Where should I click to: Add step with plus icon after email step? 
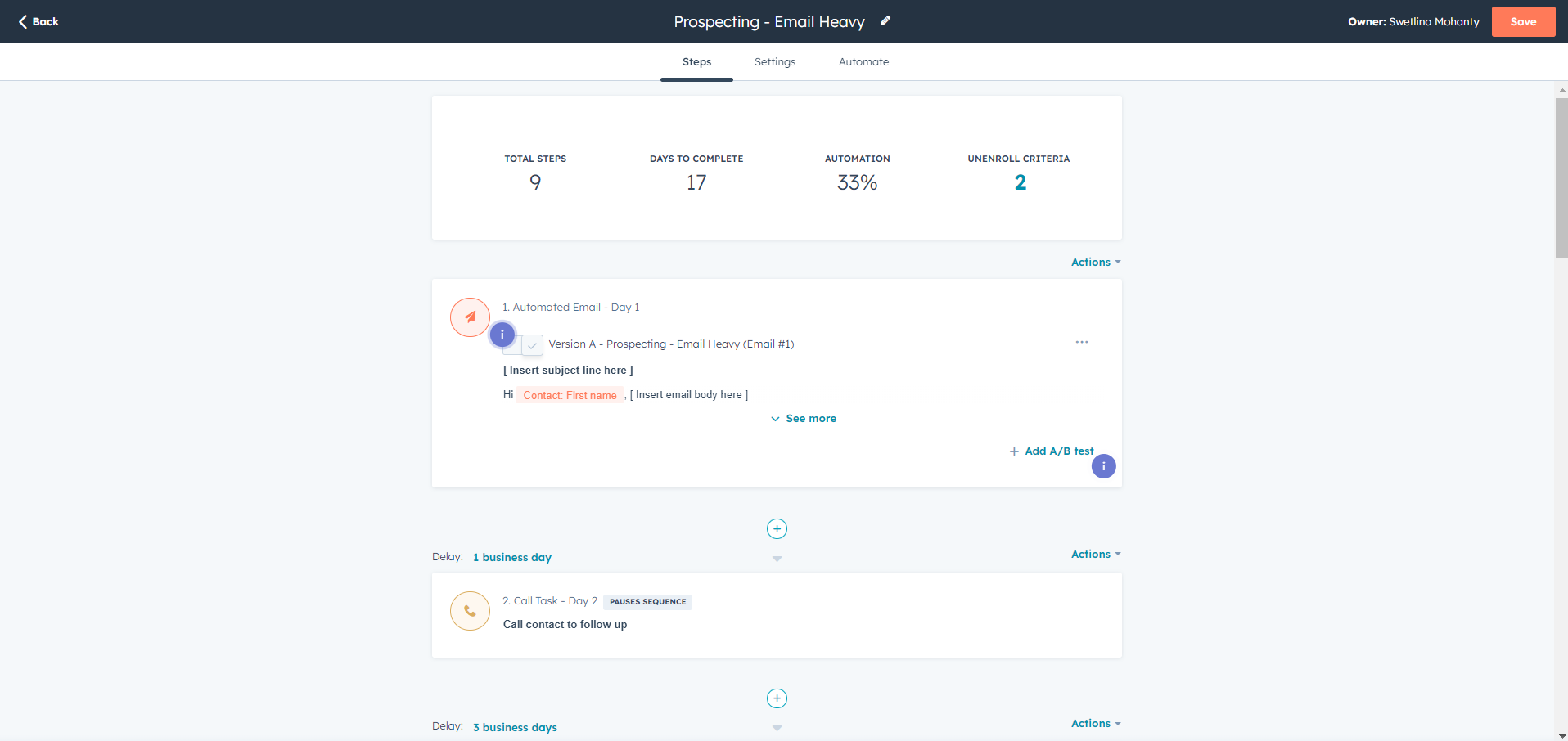[777, 529]
